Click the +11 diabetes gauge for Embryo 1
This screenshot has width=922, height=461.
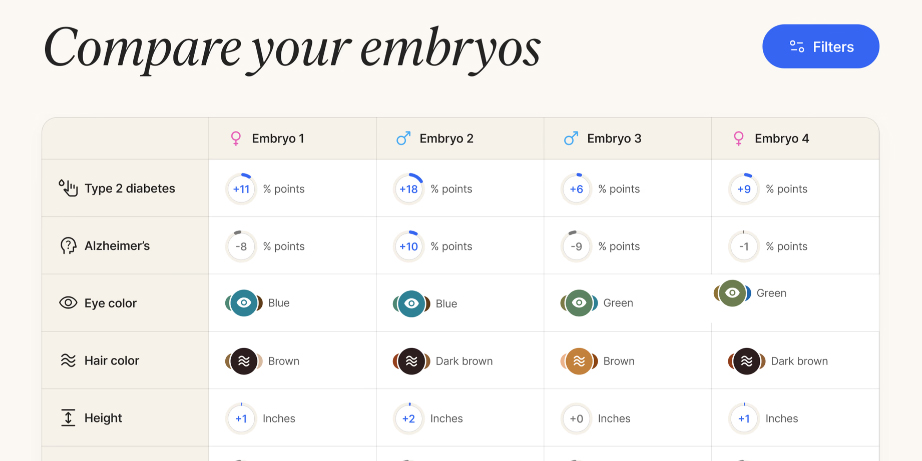tap(241, 189)
